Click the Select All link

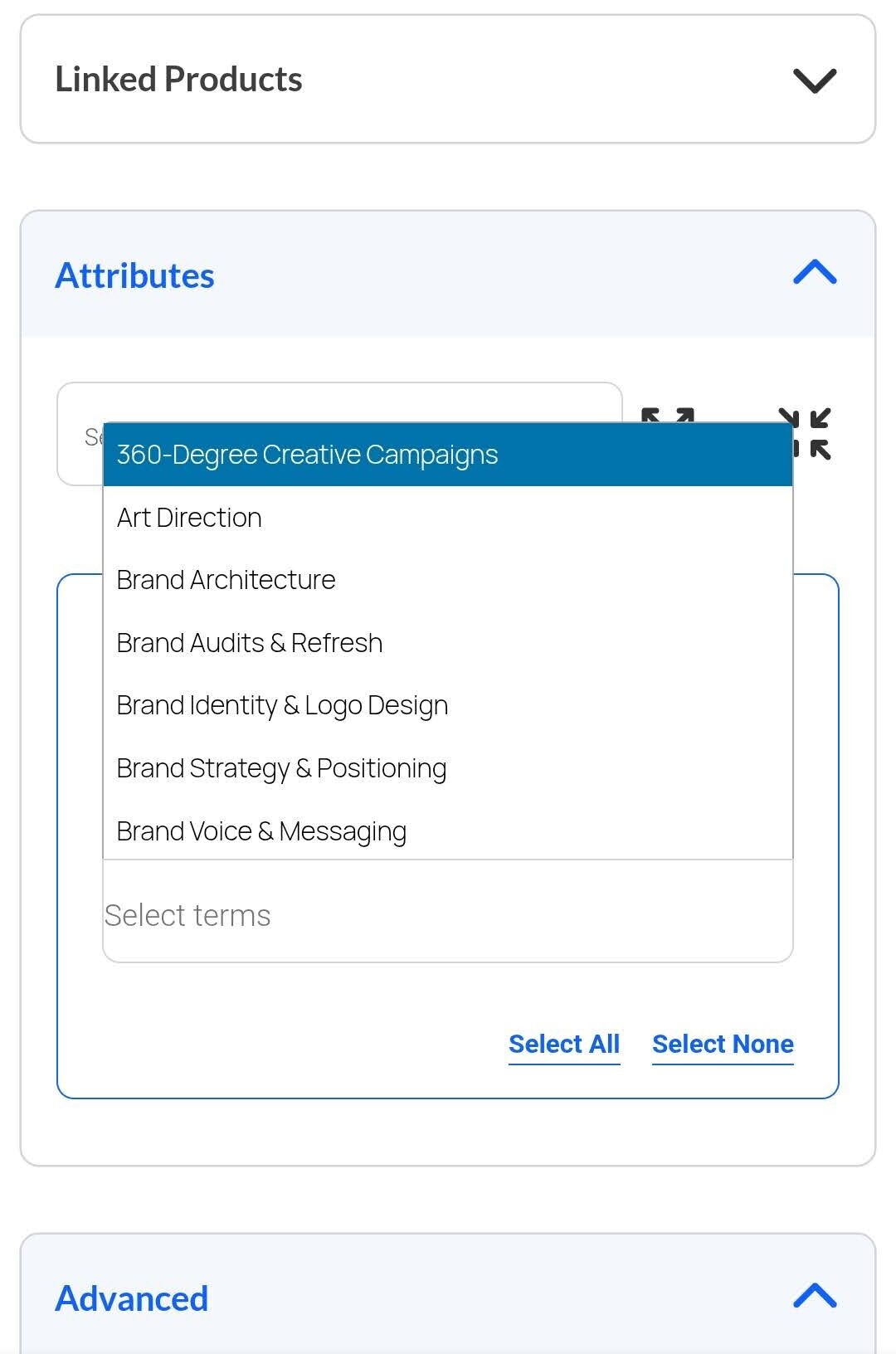[564, 1044]
